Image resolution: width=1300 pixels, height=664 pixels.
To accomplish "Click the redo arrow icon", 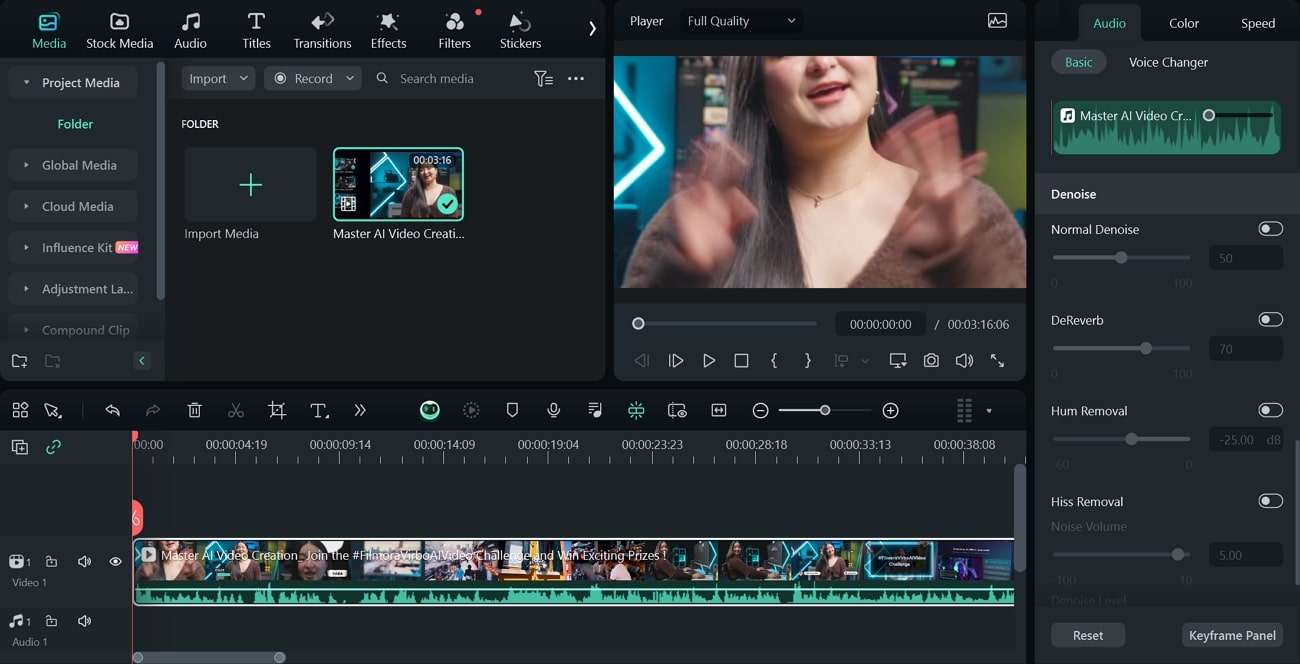I will (x=153, y=410).
